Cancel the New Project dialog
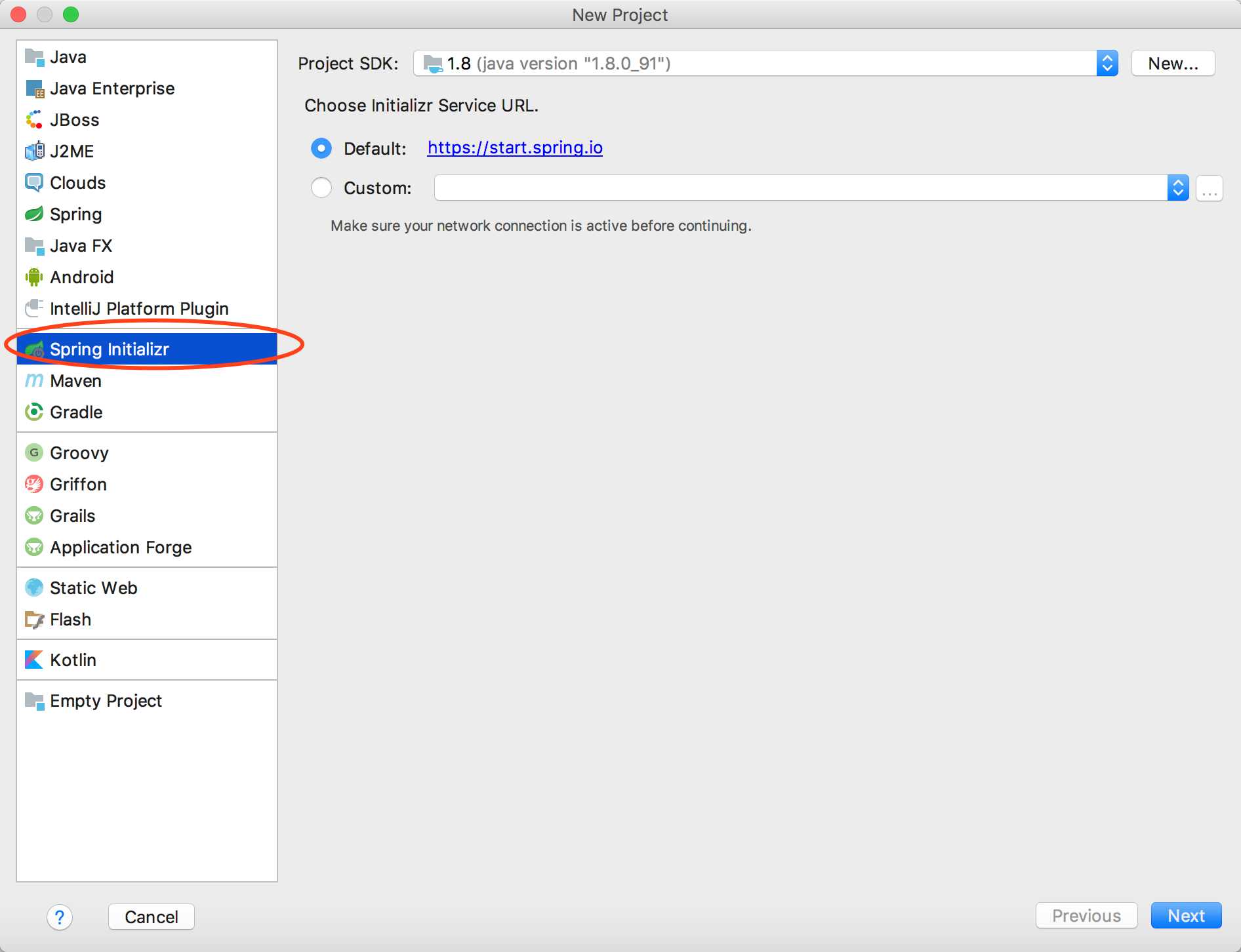This screenshot has height=952, width=1241. tap(152, 917)
